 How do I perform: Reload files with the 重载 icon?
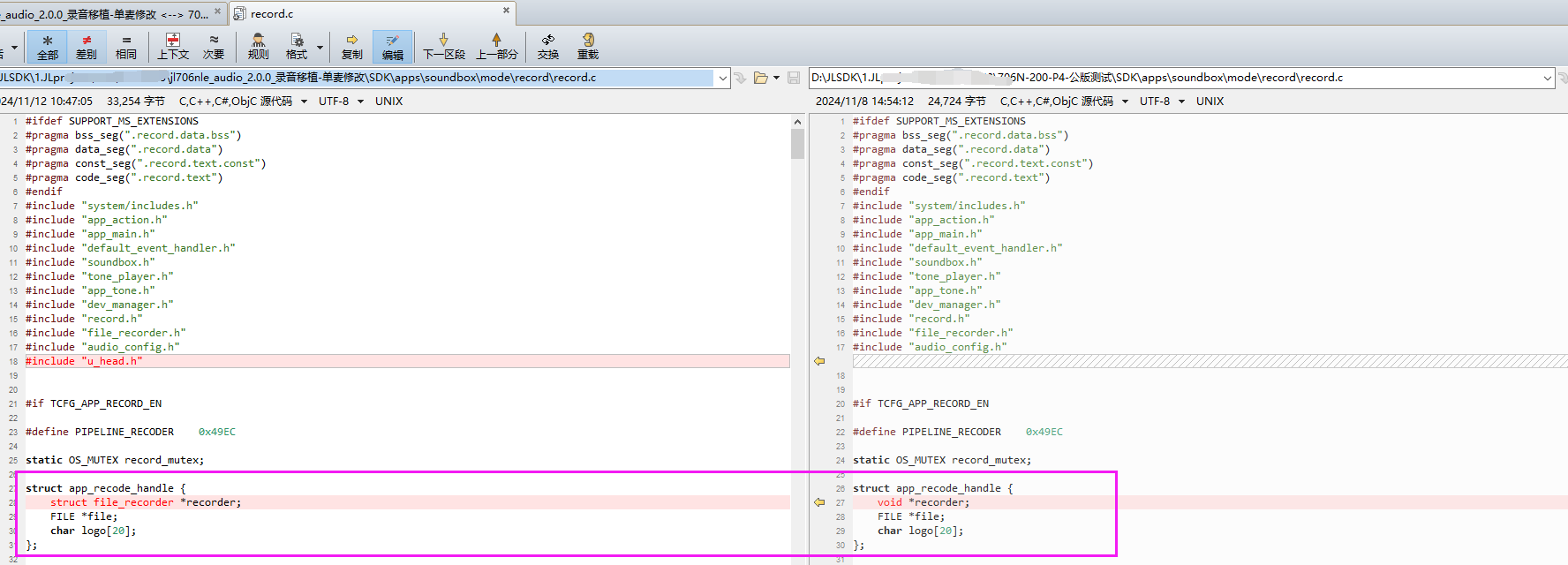click(x=588, y=47)
